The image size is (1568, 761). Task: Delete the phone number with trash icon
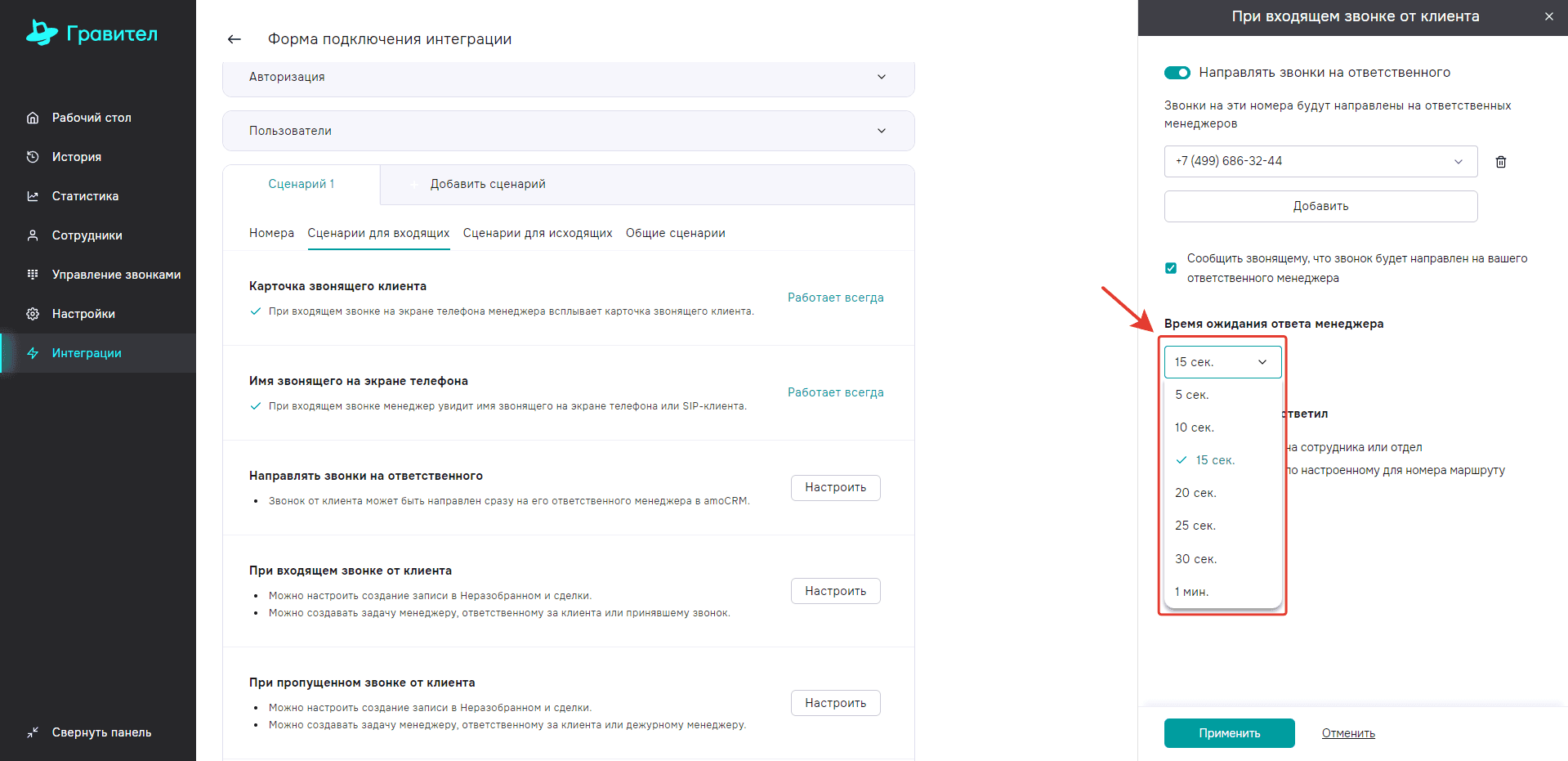[x=1500, y=162]
